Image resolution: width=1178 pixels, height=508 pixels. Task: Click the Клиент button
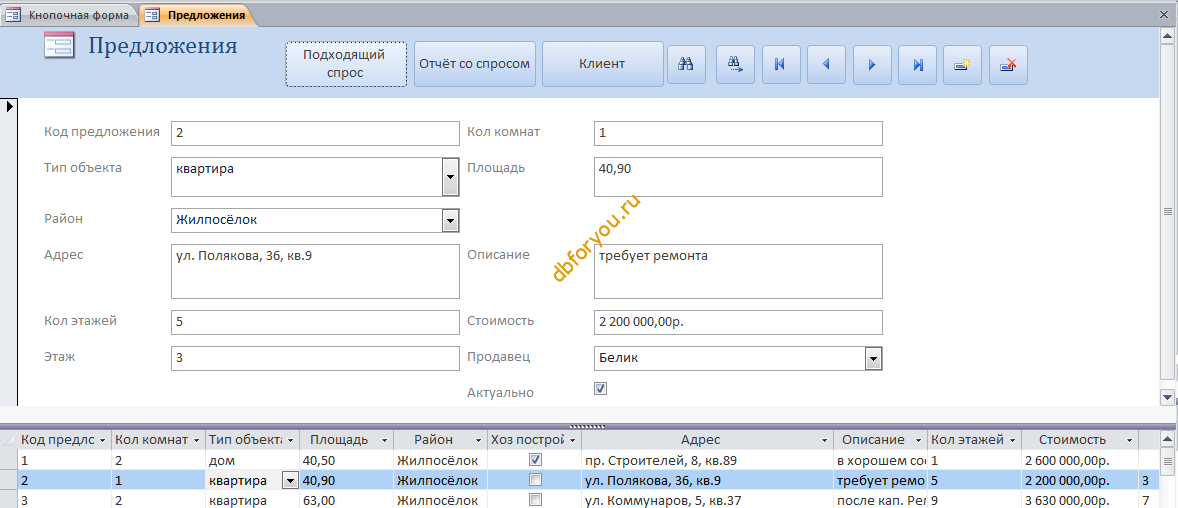pyautogui.click(x=602, y=64)
